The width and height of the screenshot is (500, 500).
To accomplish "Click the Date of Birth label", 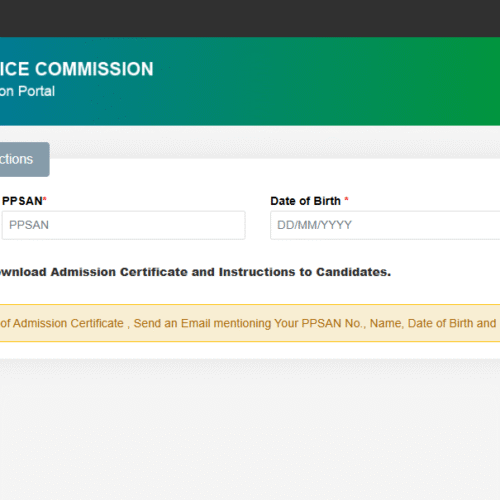I will click(305, 201).
